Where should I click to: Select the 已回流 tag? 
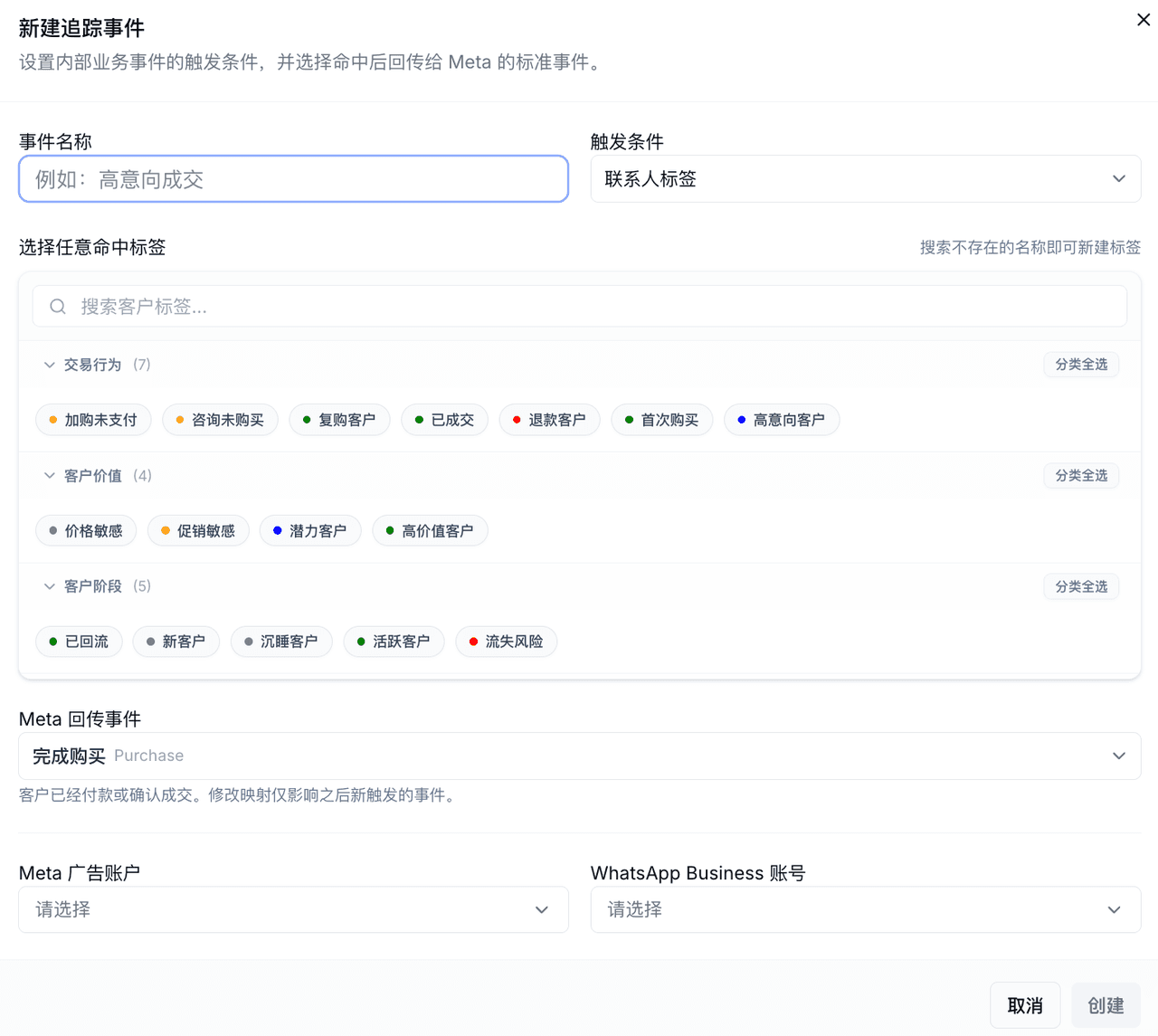point(79,642)
